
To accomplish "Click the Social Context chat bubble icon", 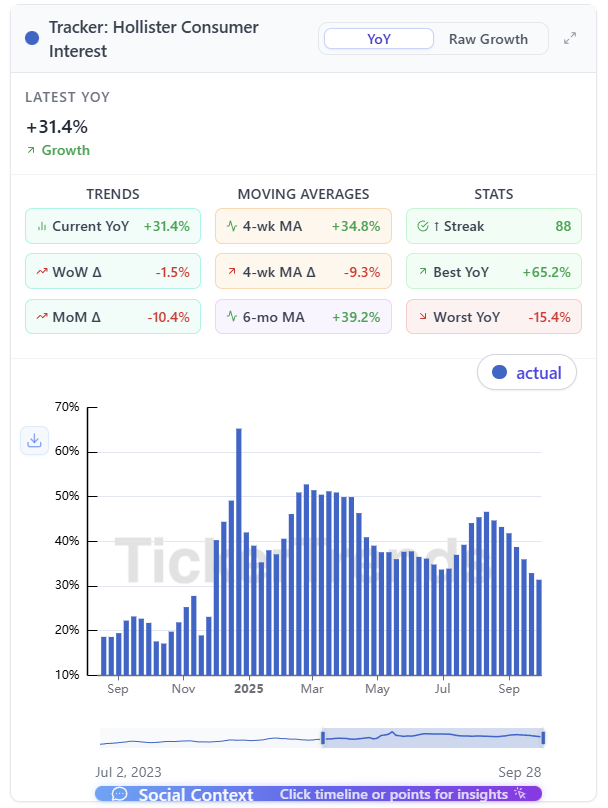I will point(120,794).
